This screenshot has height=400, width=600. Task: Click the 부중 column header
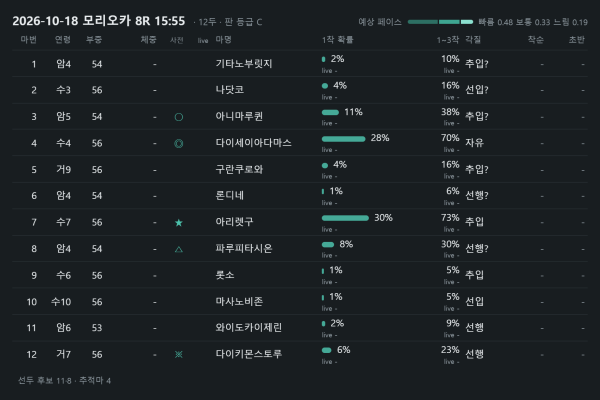click(94, 40)
